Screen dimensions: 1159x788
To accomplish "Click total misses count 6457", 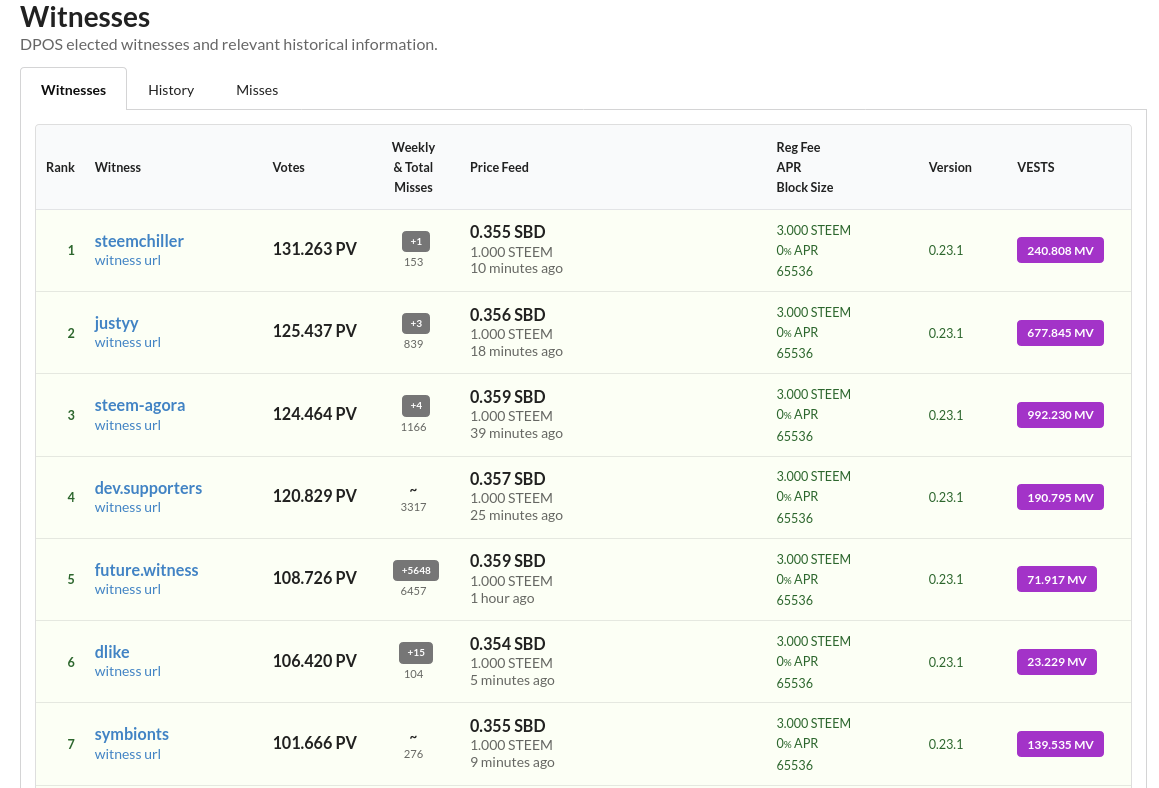I will click(413, 591).
